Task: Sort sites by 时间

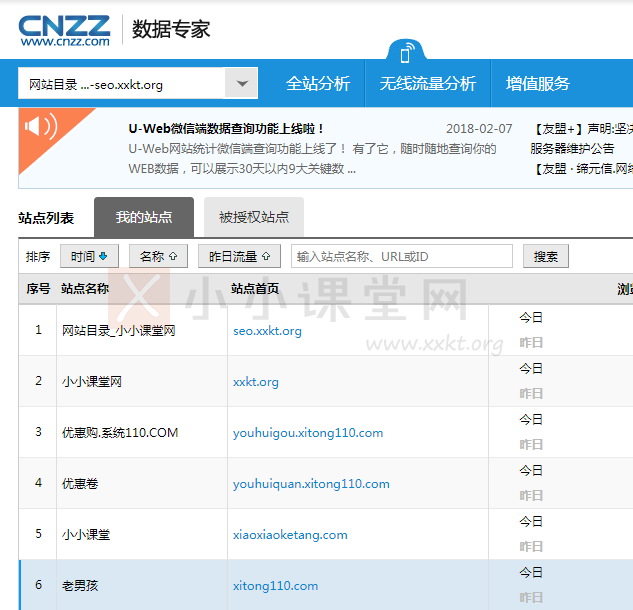Action: (x=89, y=256)
